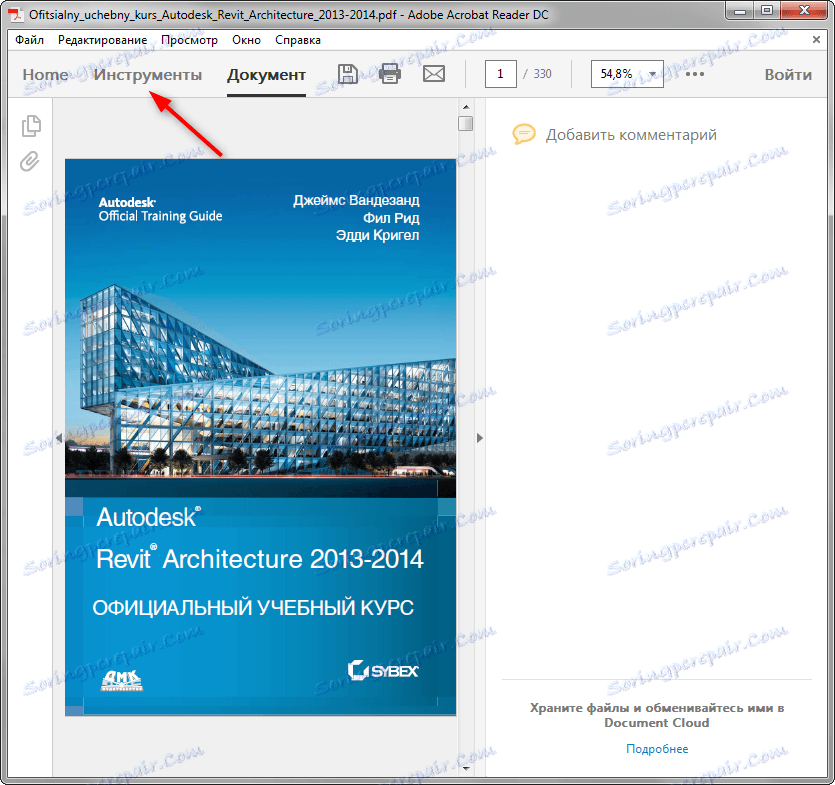
Task: Click the scrollbar down arrow
Action: [x=466, y=768]
